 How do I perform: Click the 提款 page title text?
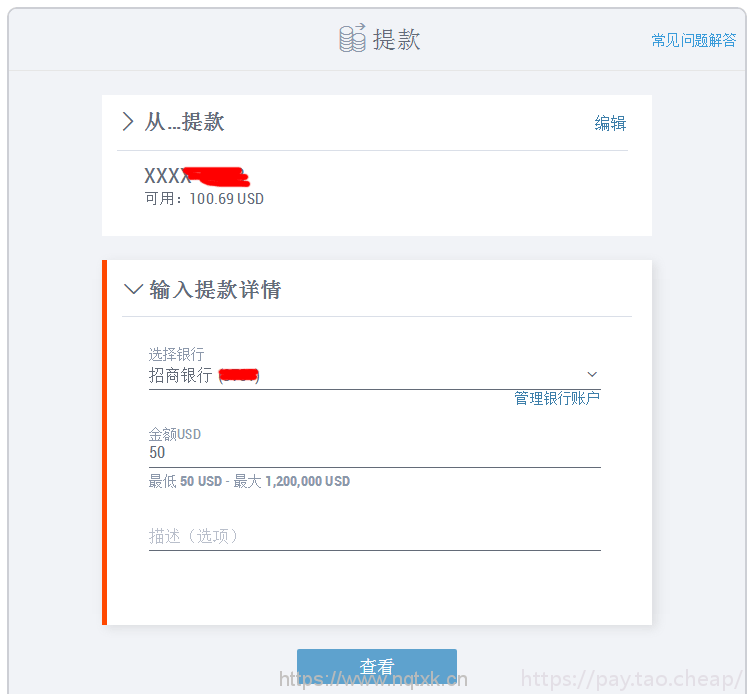[x=397, y=39]
